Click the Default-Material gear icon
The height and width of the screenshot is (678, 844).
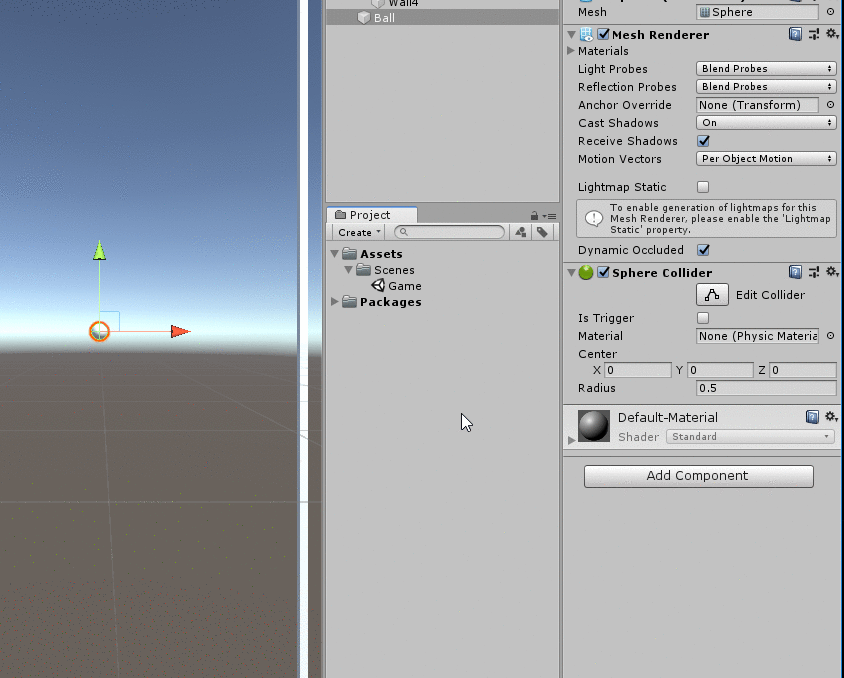click(831, 417)
